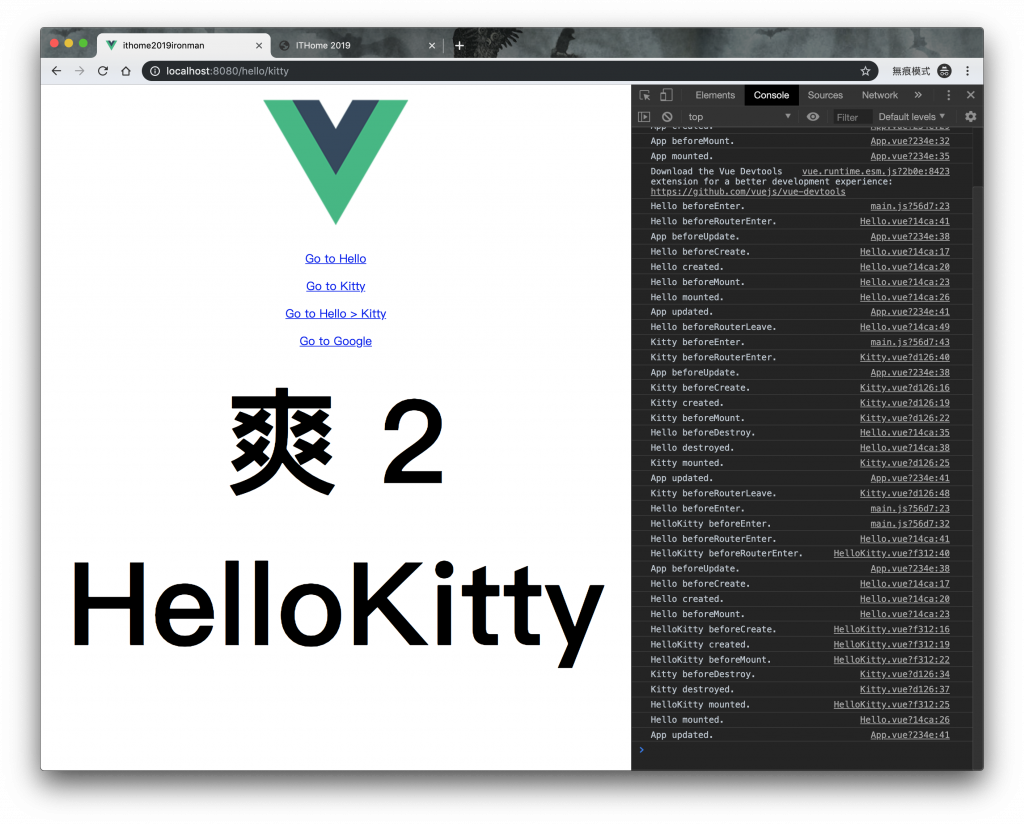Close the ithome2019ironman tab
This screenshot has height=824, width=1024.
coord(259,46)
